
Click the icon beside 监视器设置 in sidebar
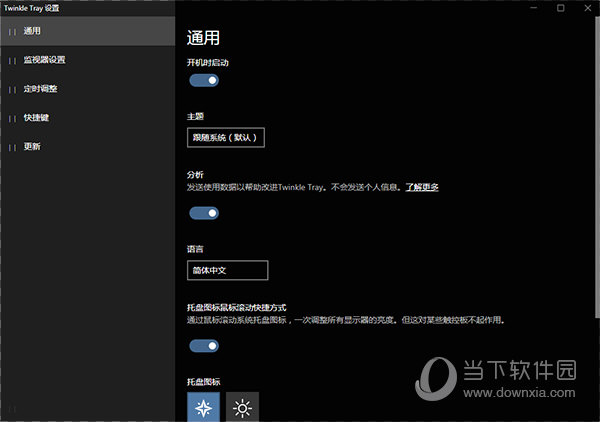[12, 60]
